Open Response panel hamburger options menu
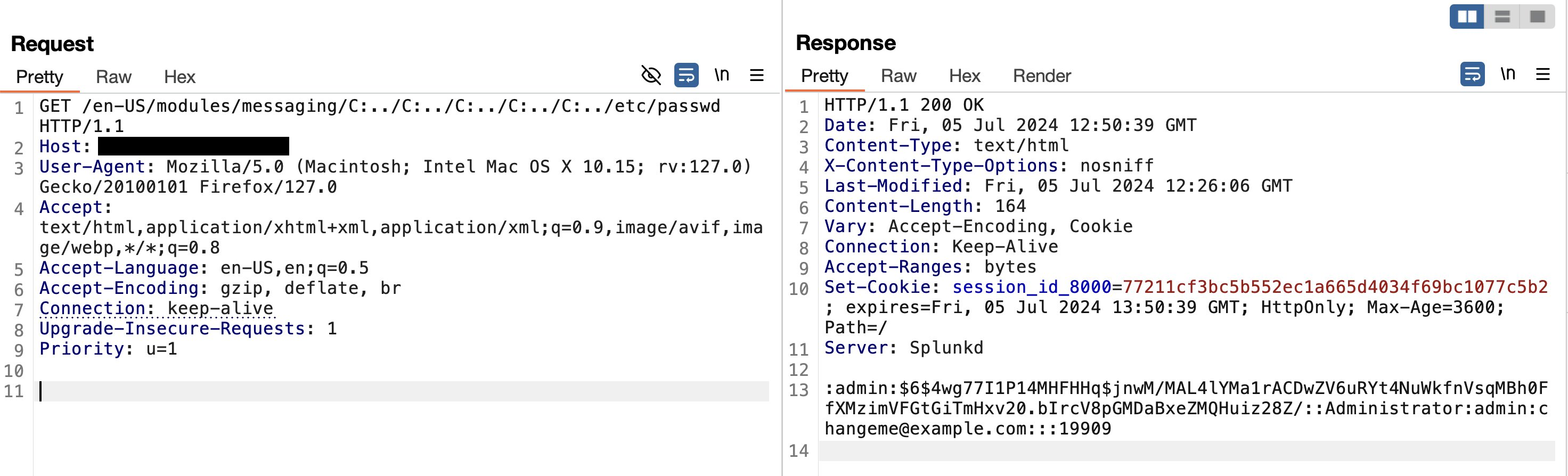The width and height of the screenshot is (1568, 476). [x=1542, y=74]
